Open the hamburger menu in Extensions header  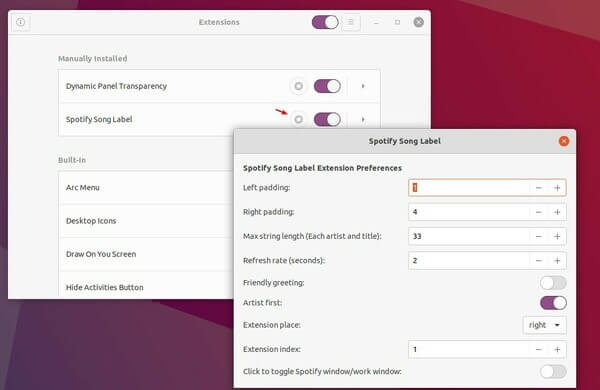351,22
